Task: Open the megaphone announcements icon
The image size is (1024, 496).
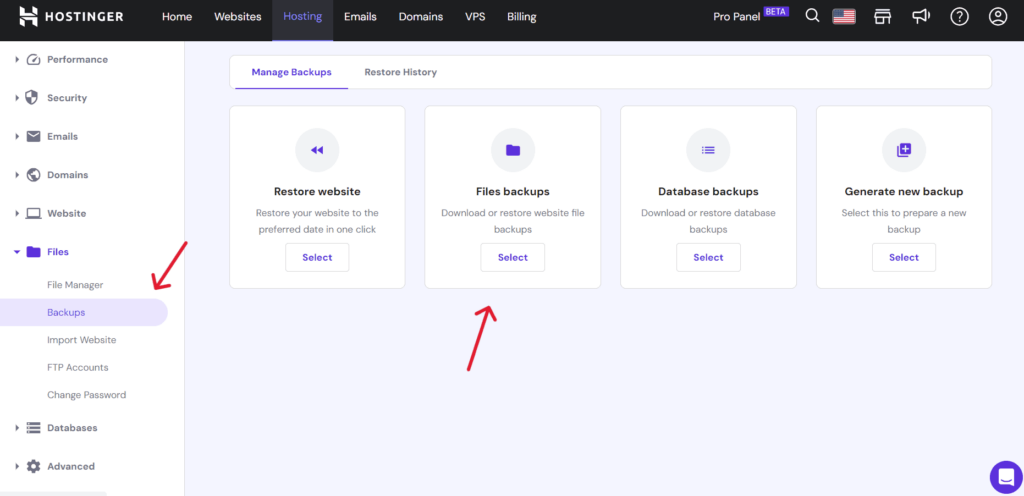Action: pos(921,17)
